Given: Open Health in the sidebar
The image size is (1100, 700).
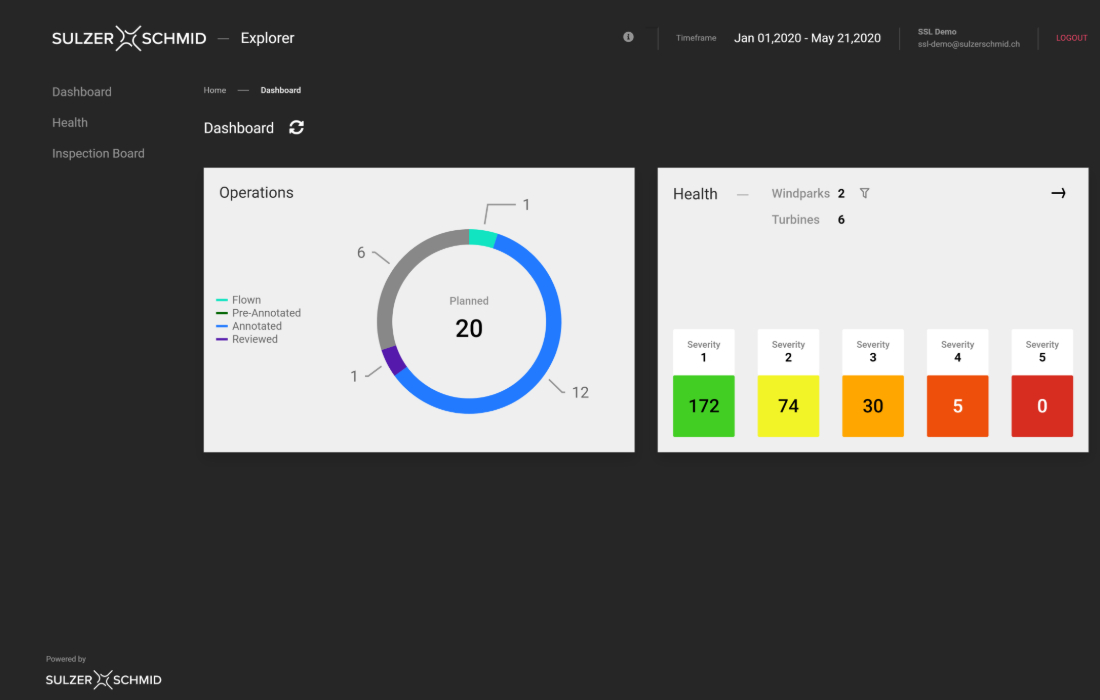Looking at the screenshot, I should tap(69, 123).
